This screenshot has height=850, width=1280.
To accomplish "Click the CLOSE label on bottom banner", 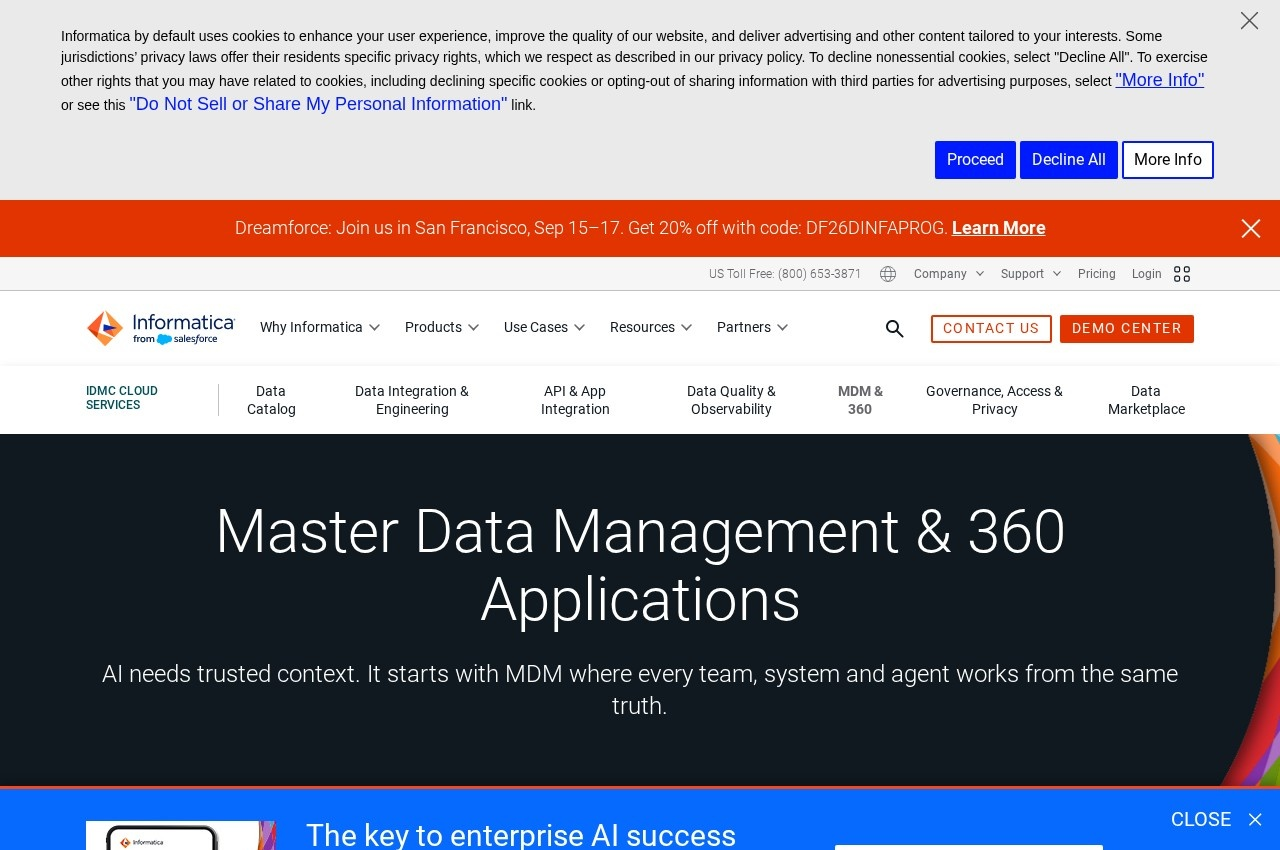I will click(x=1201, y=820).
